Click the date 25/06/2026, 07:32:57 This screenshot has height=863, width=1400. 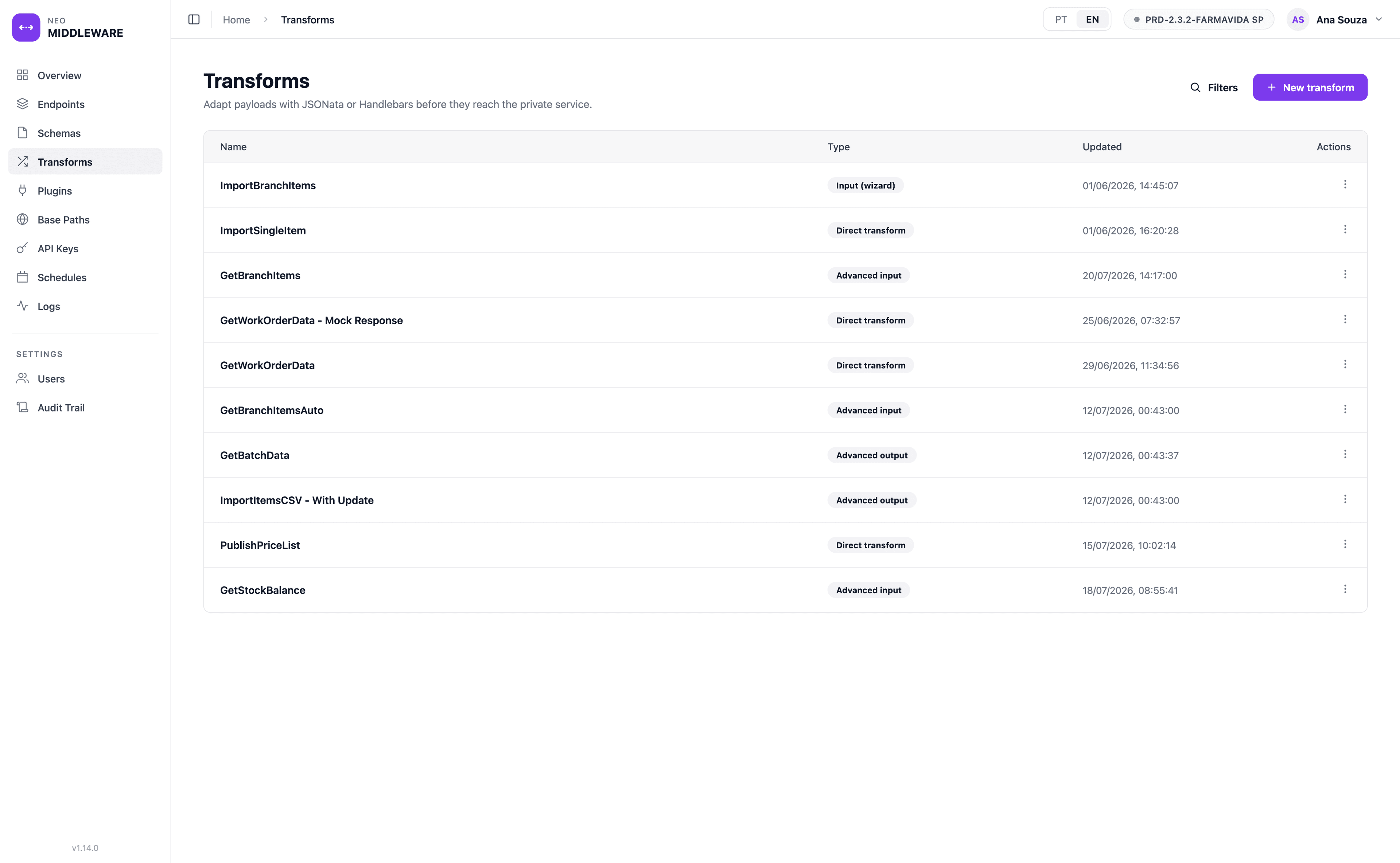pos(1131,321)
